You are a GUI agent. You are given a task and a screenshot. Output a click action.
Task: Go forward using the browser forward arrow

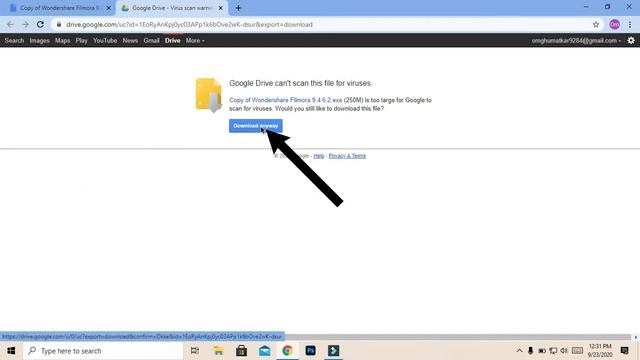tap(25, 24)
